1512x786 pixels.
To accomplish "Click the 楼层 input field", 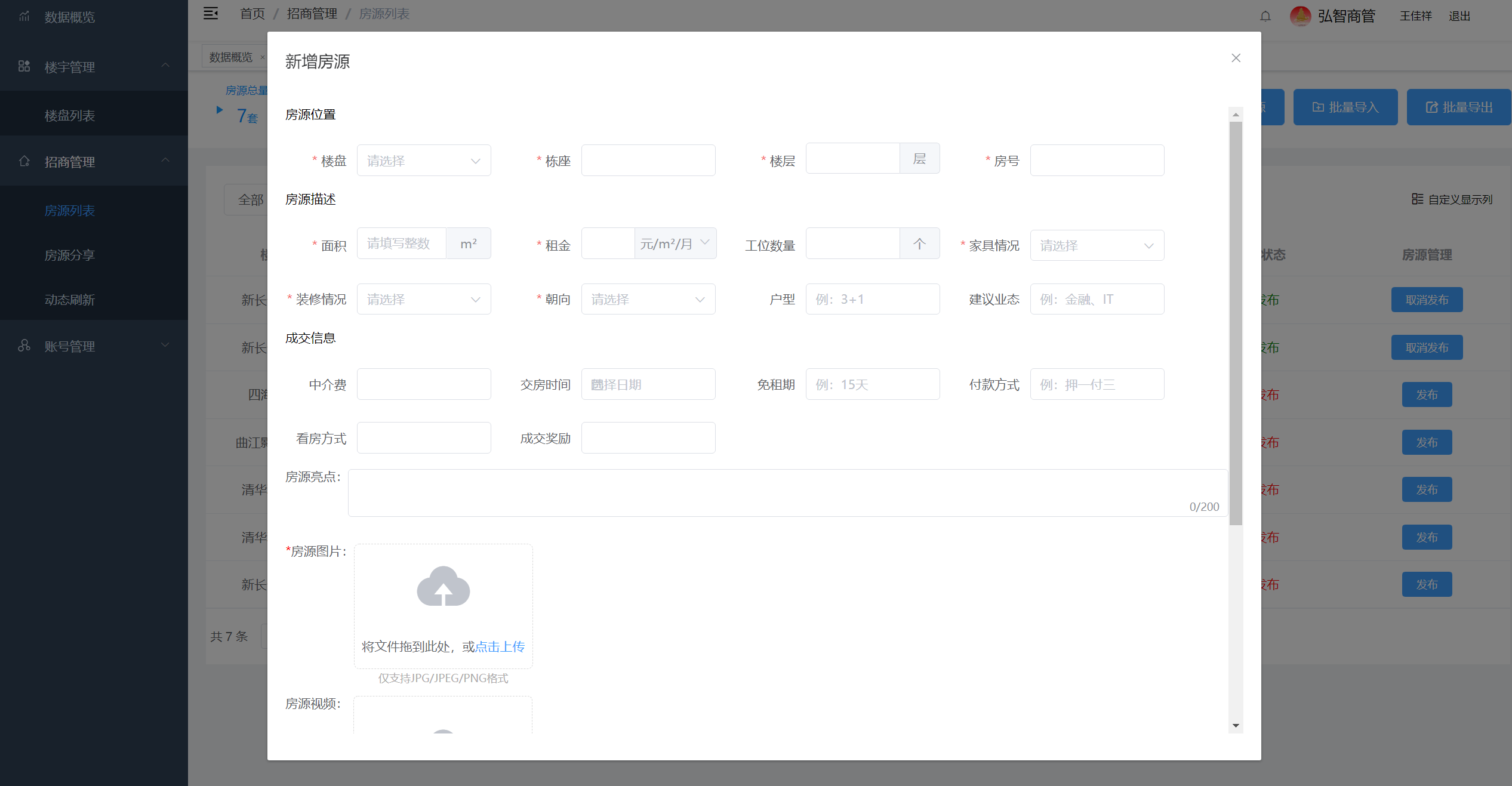I will pos(852,159).
